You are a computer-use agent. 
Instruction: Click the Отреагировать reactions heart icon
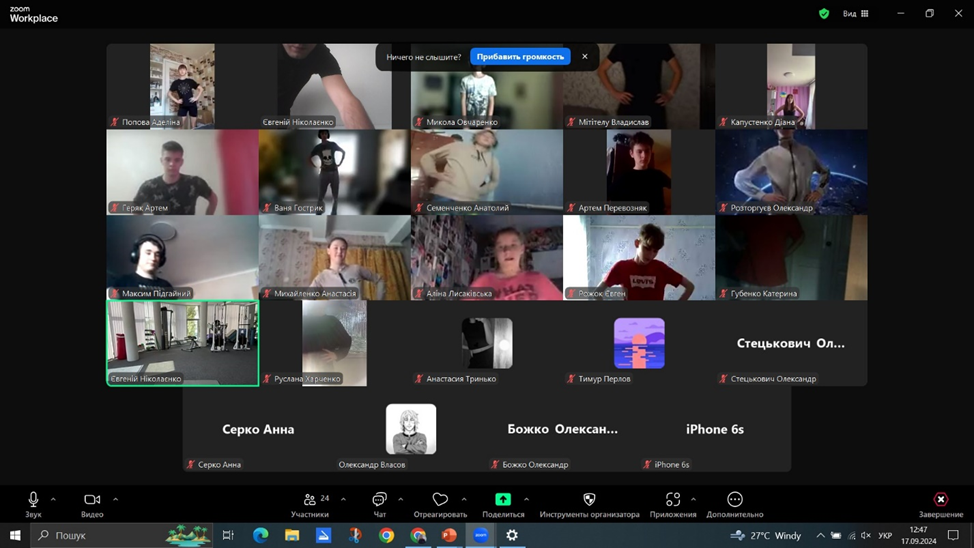440,504
